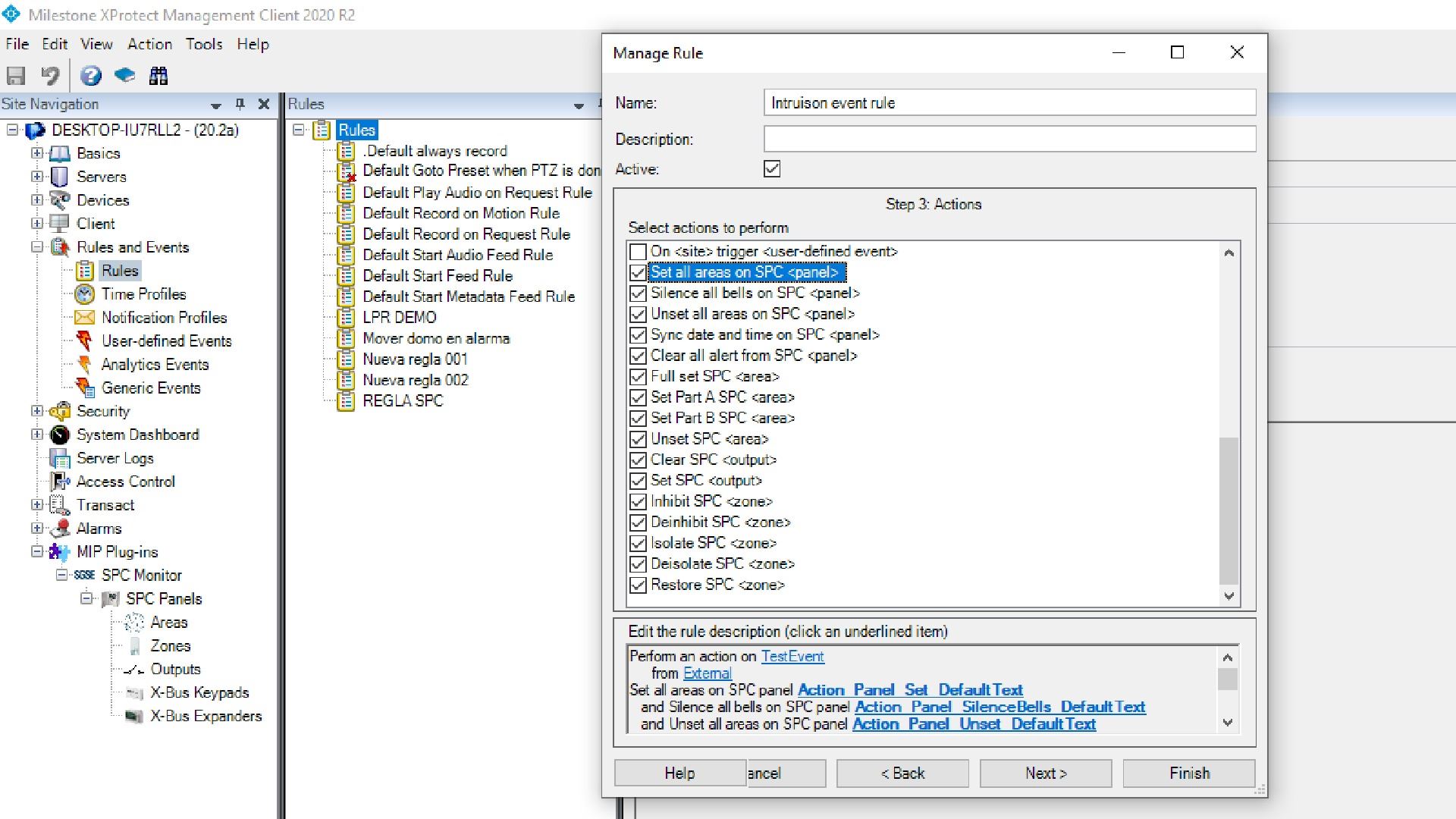Click the actions list scroll-up arrow
The image size is (1456, 819).
(1228, 253)
